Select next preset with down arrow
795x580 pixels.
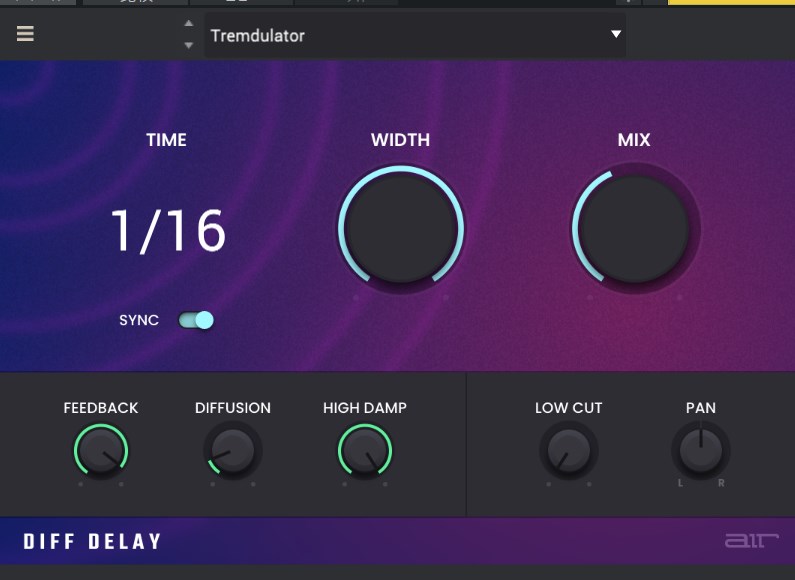click(189, 45)
